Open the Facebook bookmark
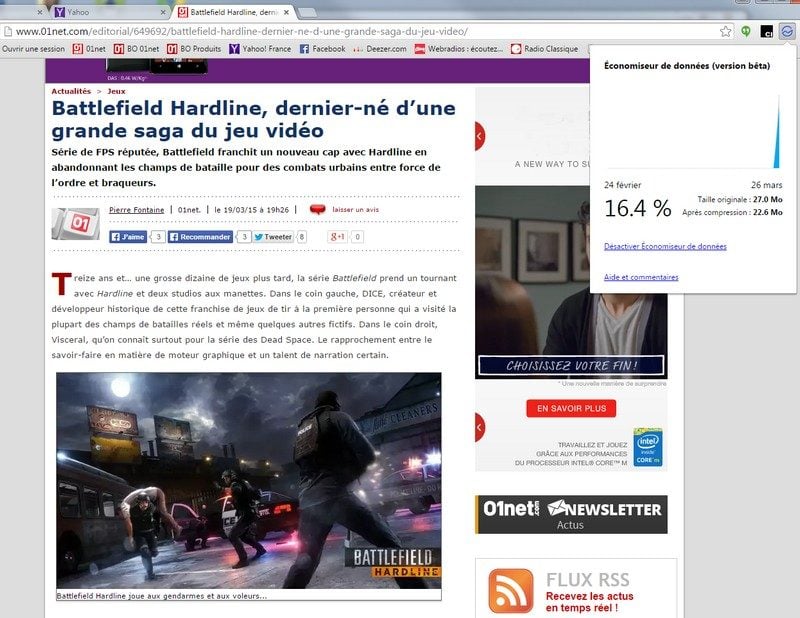 point(322,49)
